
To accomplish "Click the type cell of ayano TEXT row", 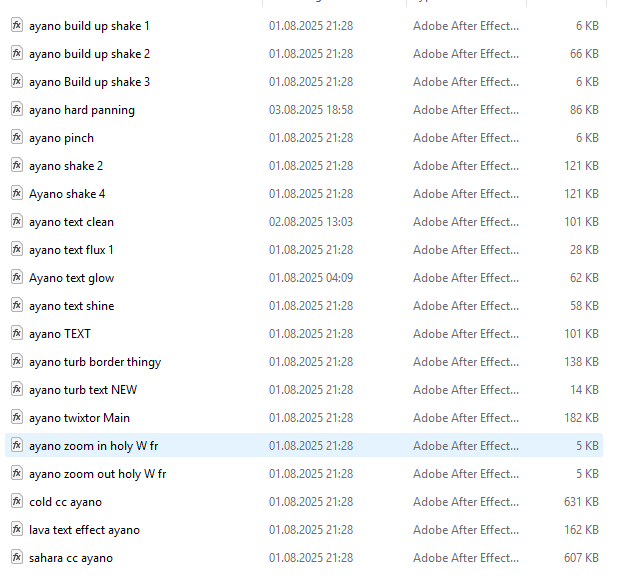I will pyautogui.click(x=466, y=334).
